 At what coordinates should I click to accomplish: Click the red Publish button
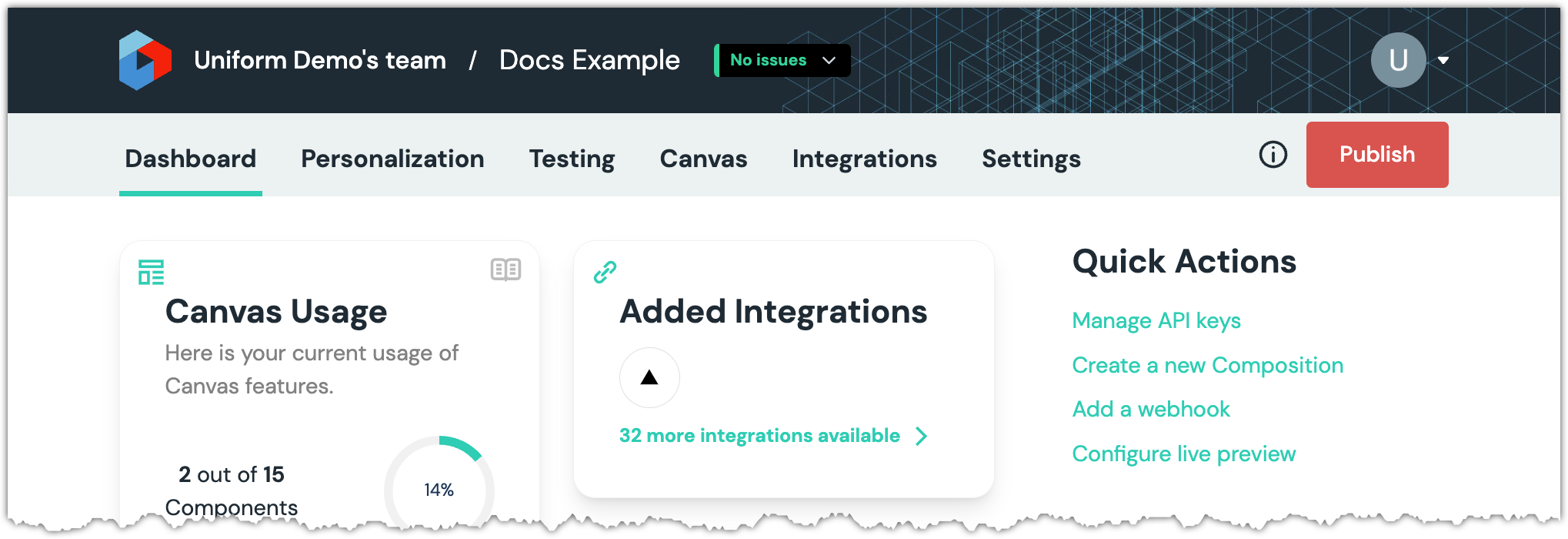coord(1377,155)
